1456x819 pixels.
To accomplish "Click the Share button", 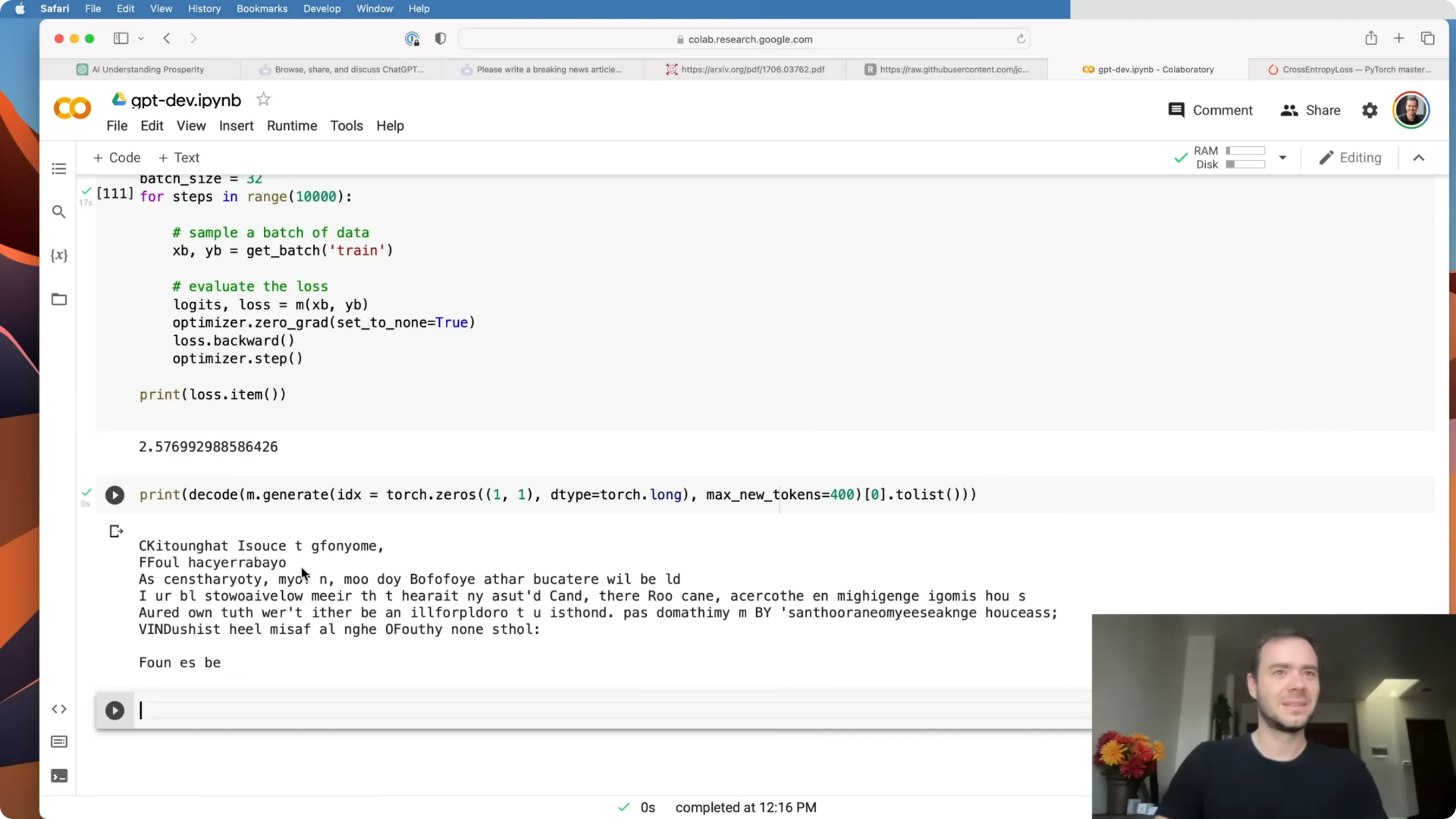I will pyautogui.click(x=1310, y=110).
